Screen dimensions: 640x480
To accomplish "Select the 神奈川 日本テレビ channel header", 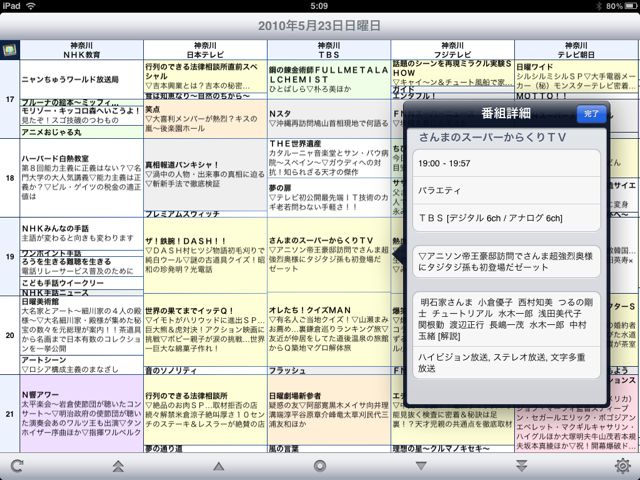I will pos(205,50).
